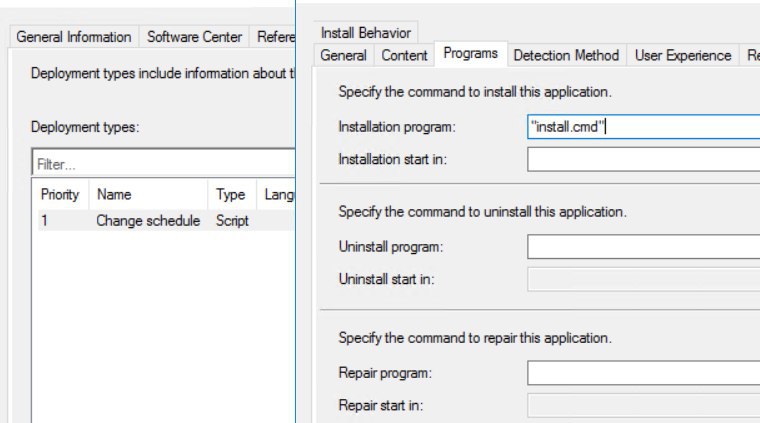The width and height of the screenshot is (760, 423).
Task: Click the Script type cell
Action: point(232,221)
